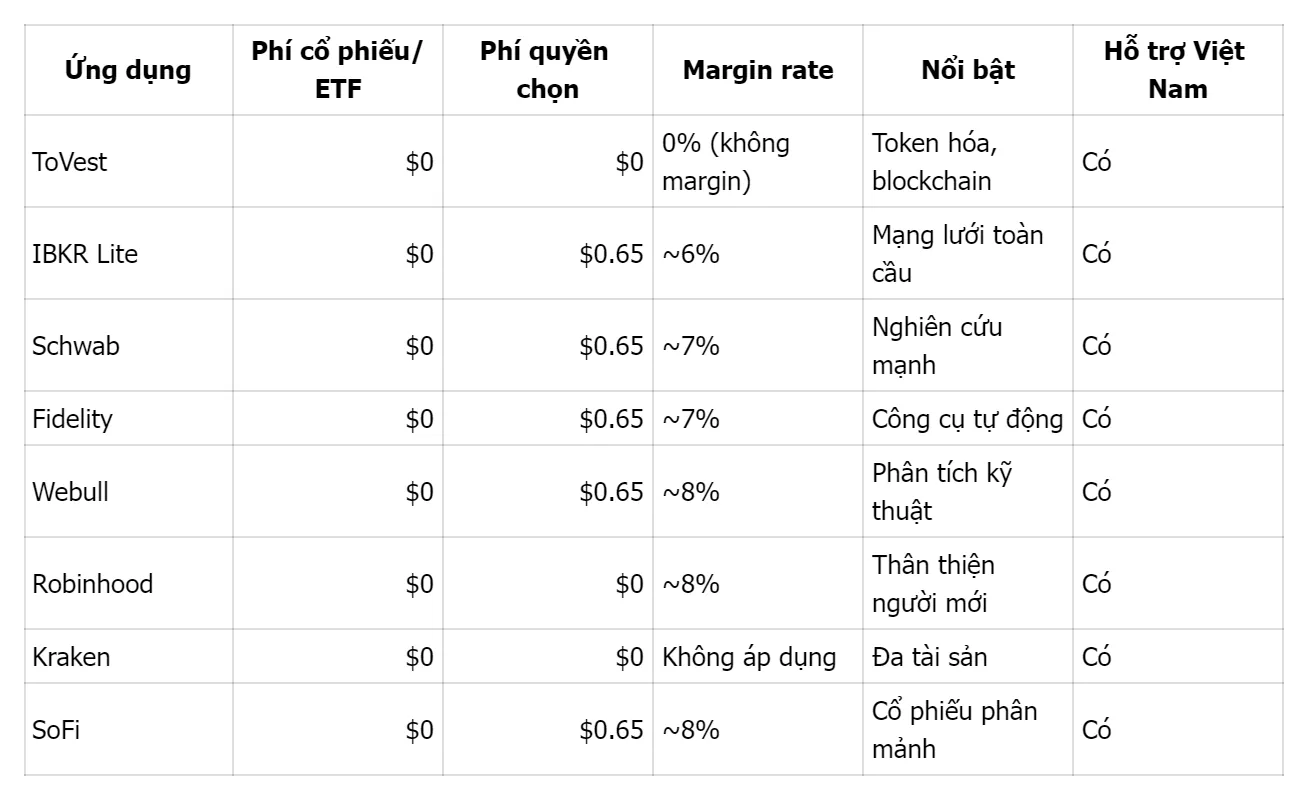Viewport: 1308px width, 800px height.
Task: Select the "Đa tài sản" highlight cell
Action: [x=929, y=657]
